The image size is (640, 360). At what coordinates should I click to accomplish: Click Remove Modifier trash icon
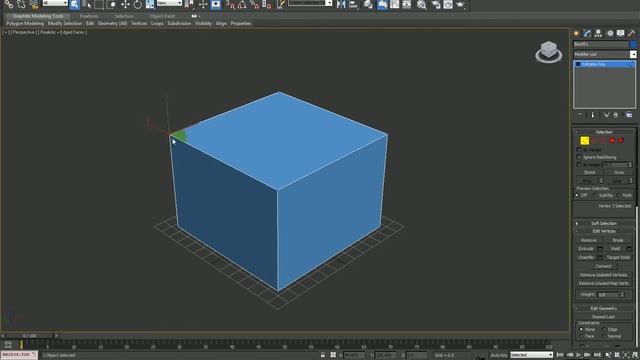(x=616, y=116)
